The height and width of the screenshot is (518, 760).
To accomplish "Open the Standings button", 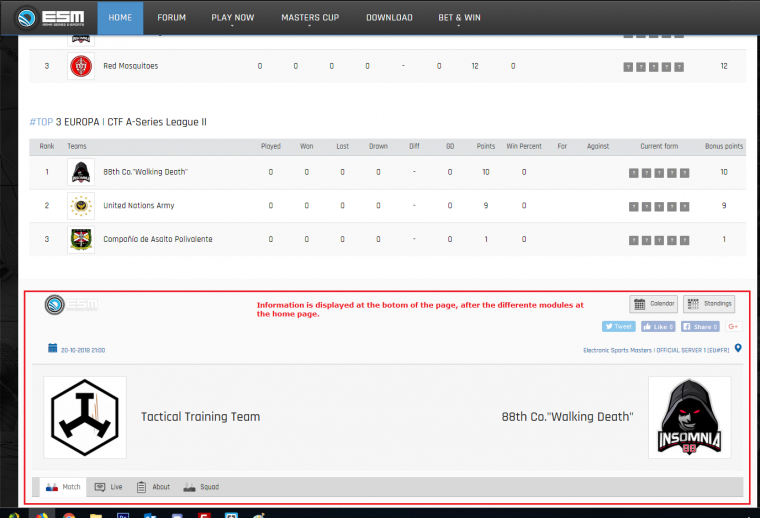I will tap(709, 304).
